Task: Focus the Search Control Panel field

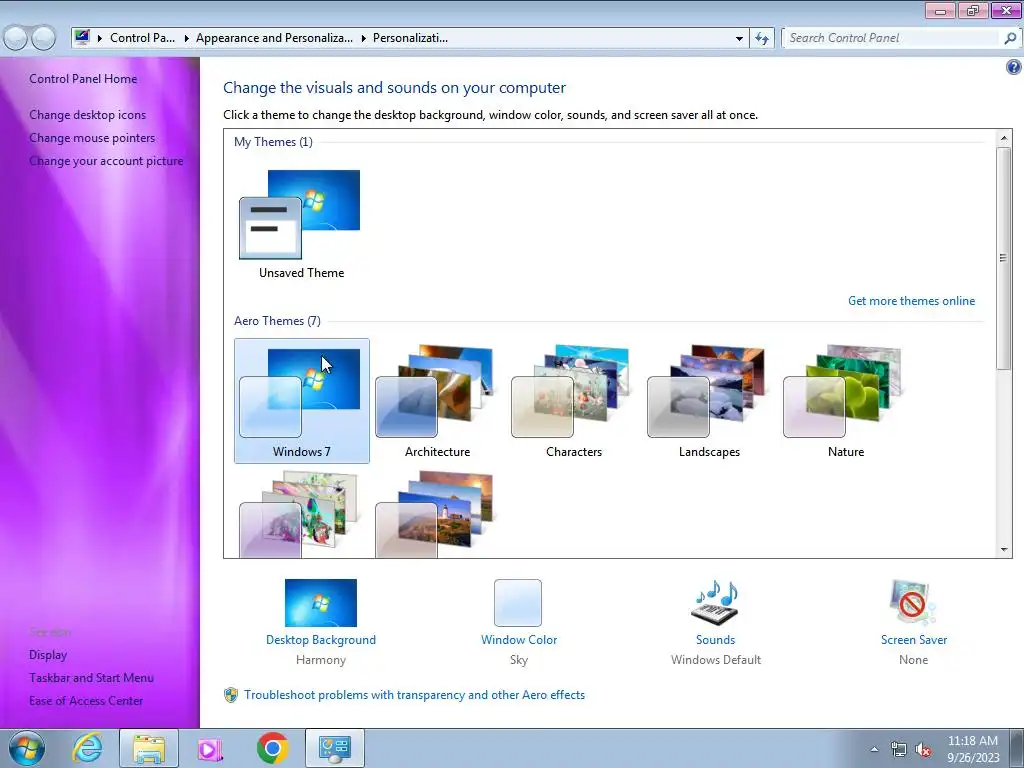Action: 892,38
